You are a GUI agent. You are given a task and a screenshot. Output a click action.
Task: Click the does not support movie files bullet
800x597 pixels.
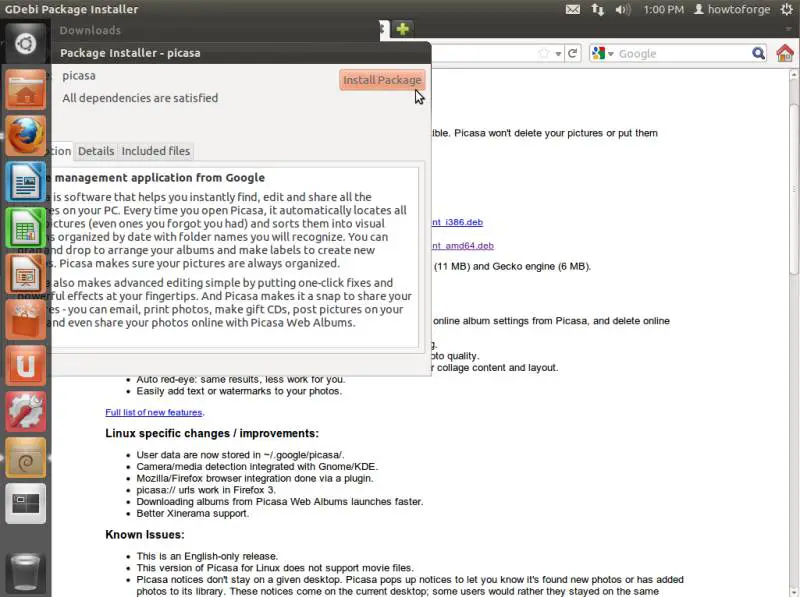pos(275,568)
